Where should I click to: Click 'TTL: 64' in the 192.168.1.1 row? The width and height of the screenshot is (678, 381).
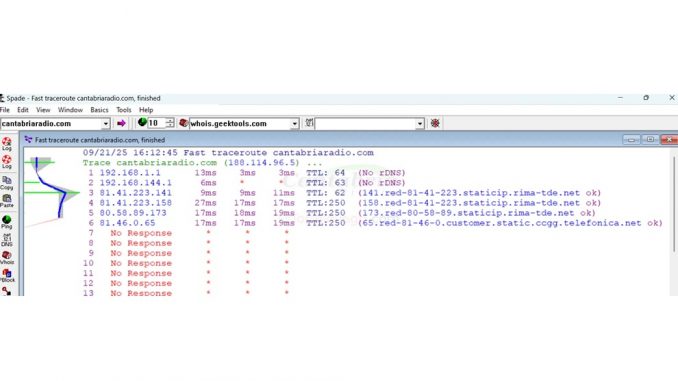(x=326, y=173)
